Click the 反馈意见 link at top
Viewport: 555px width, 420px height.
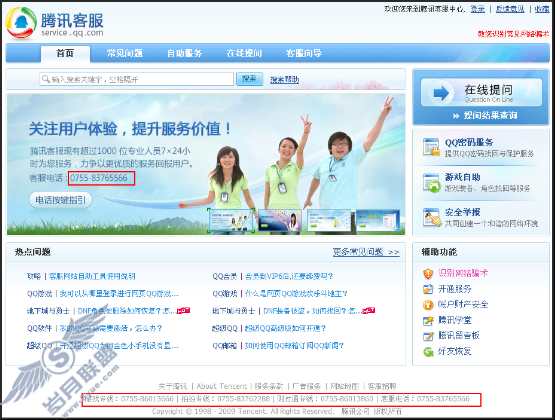[510, 9]
